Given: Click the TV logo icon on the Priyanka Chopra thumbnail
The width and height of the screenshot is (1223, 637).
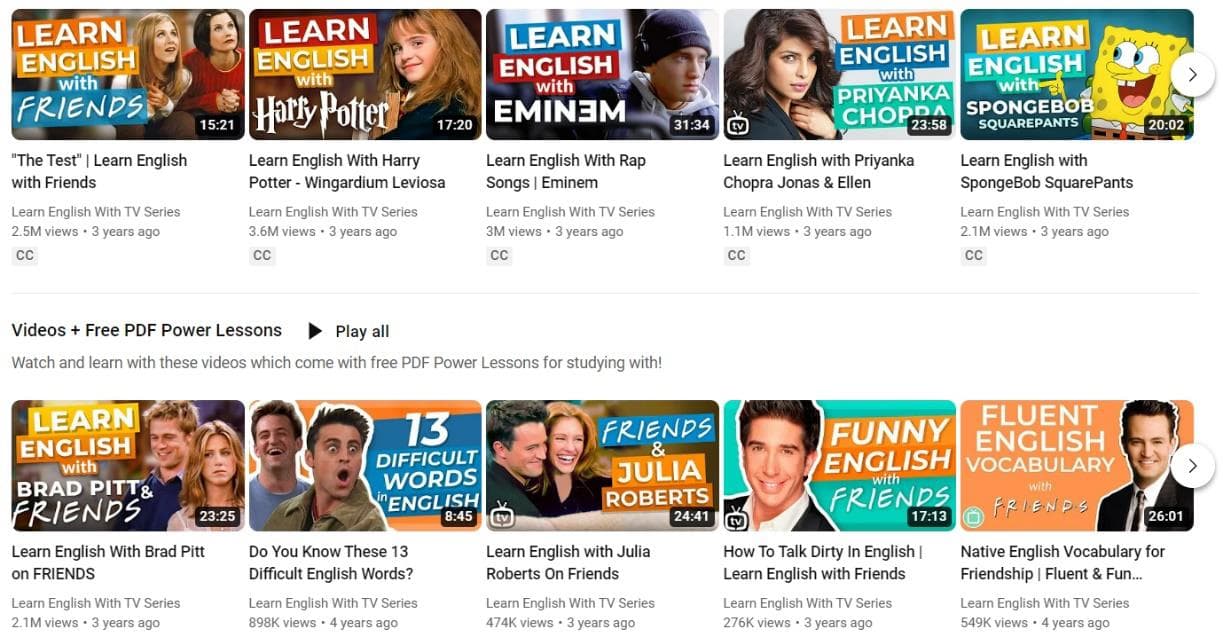Looking at the screenshot, I should [x=738, y=125].
